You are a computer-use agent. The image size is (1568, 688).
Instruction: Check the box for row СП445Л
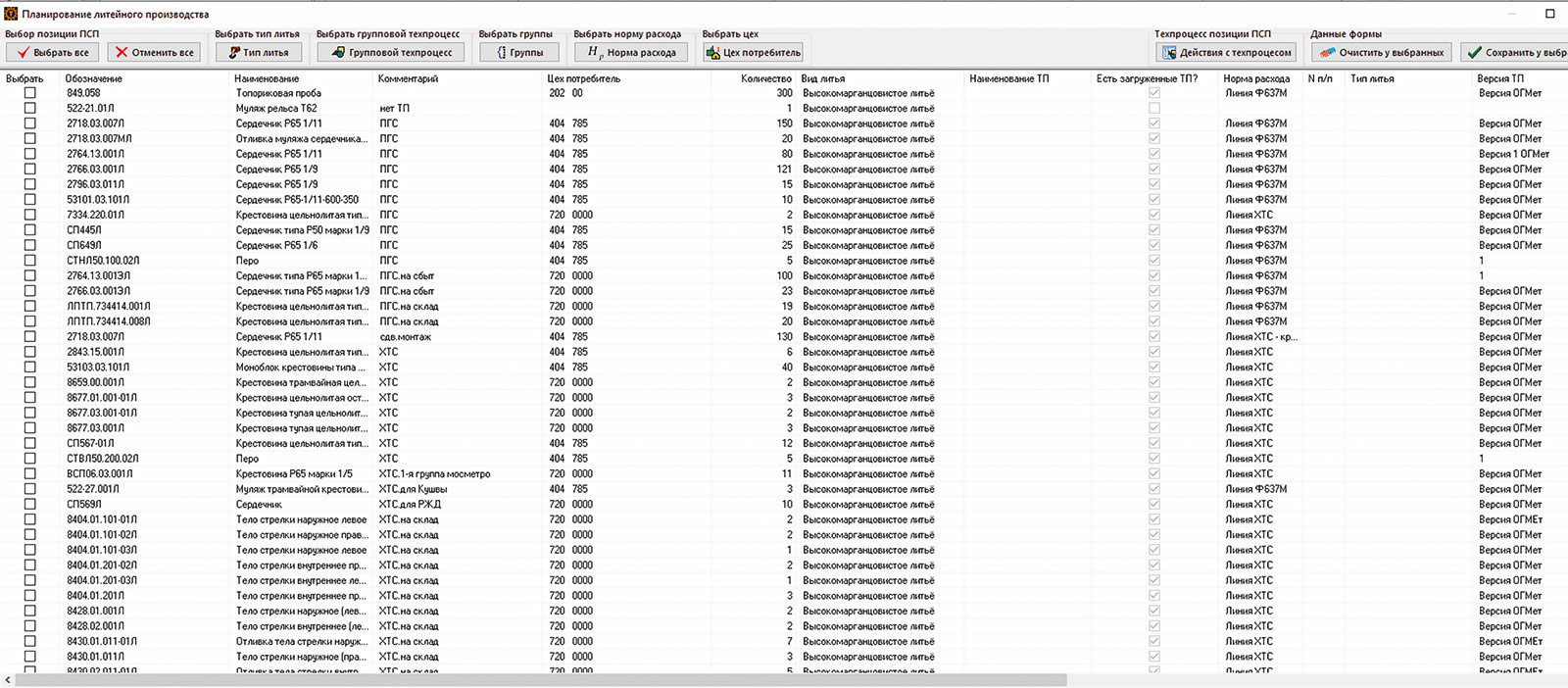click(x=29, y=229)
